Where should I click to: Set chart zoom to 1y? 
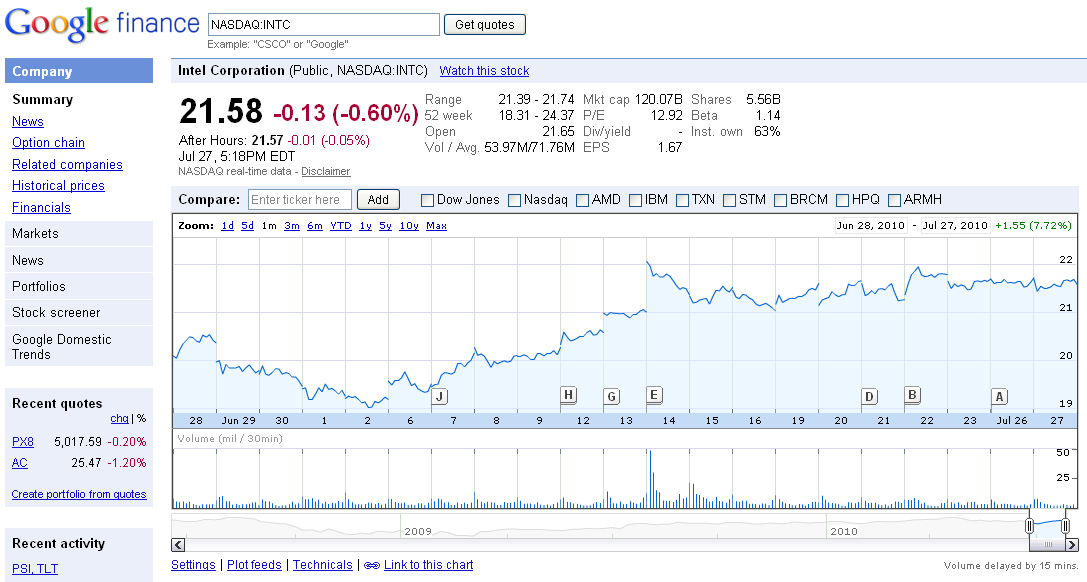click(x=365, y=226)
